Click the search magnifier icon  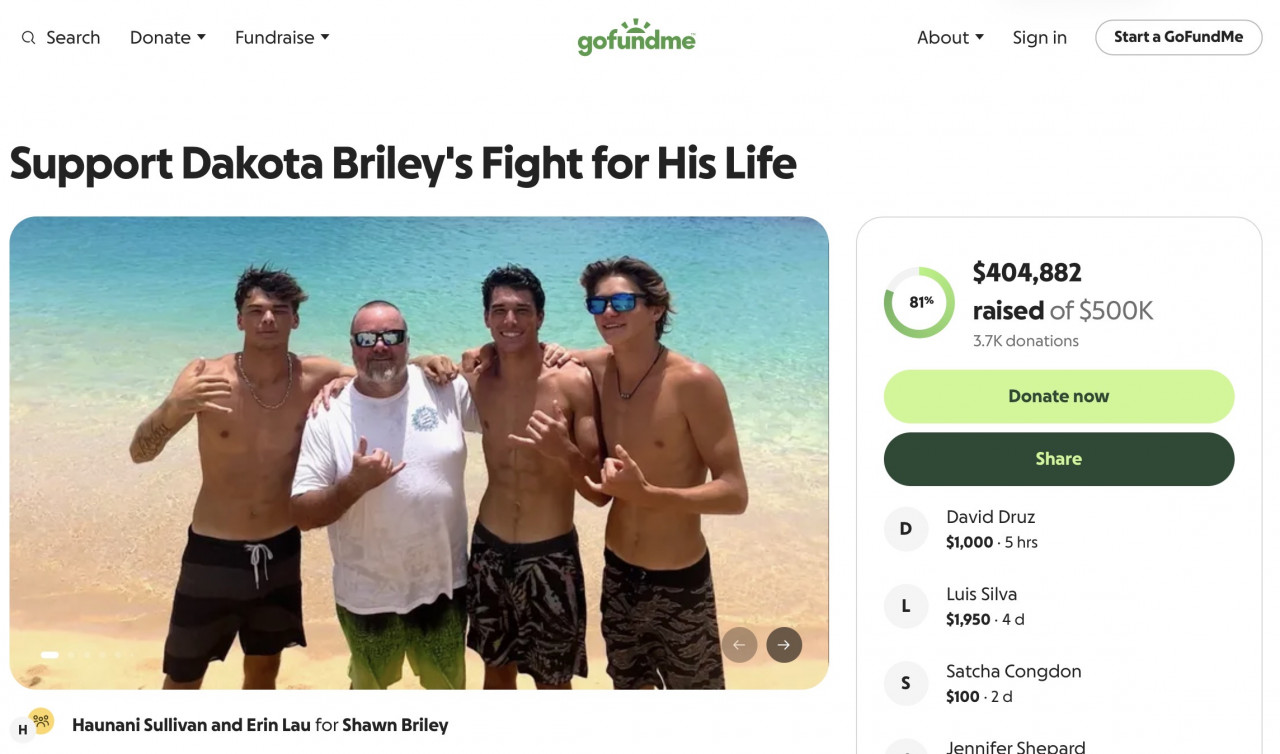click(28, 38)
